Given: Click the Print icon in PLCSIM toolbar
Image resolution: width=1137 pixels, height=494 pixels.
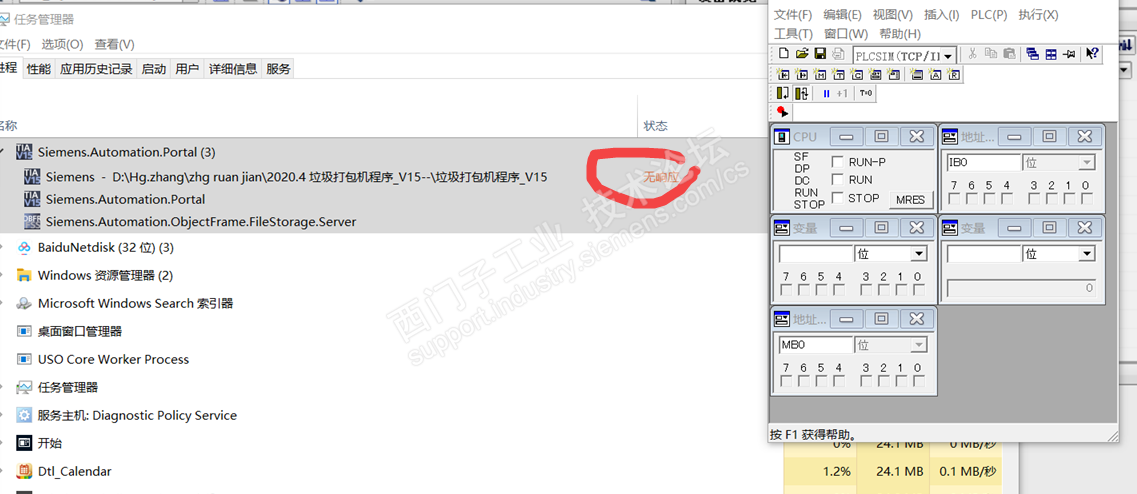Looking at the screenshot, I should (x=838, y=54).
